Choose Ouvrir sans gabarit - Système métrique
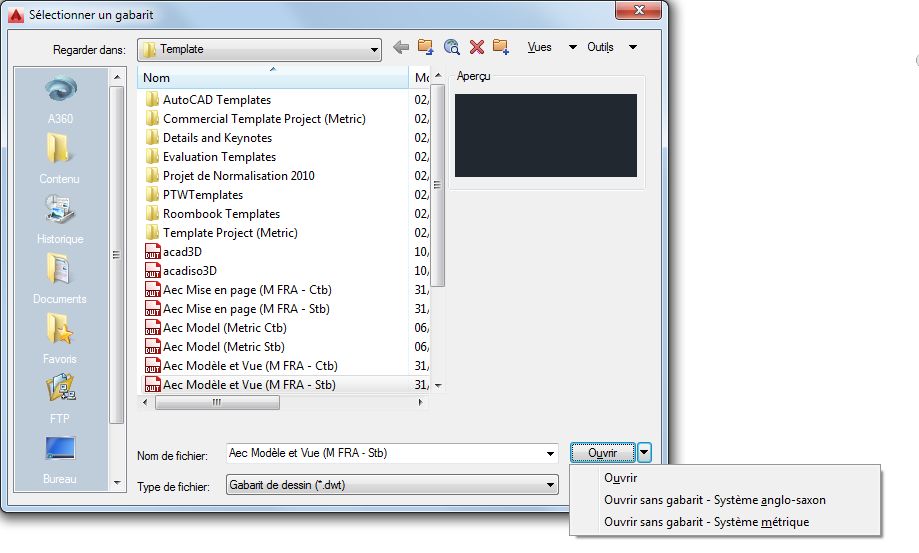 (707, 522)
